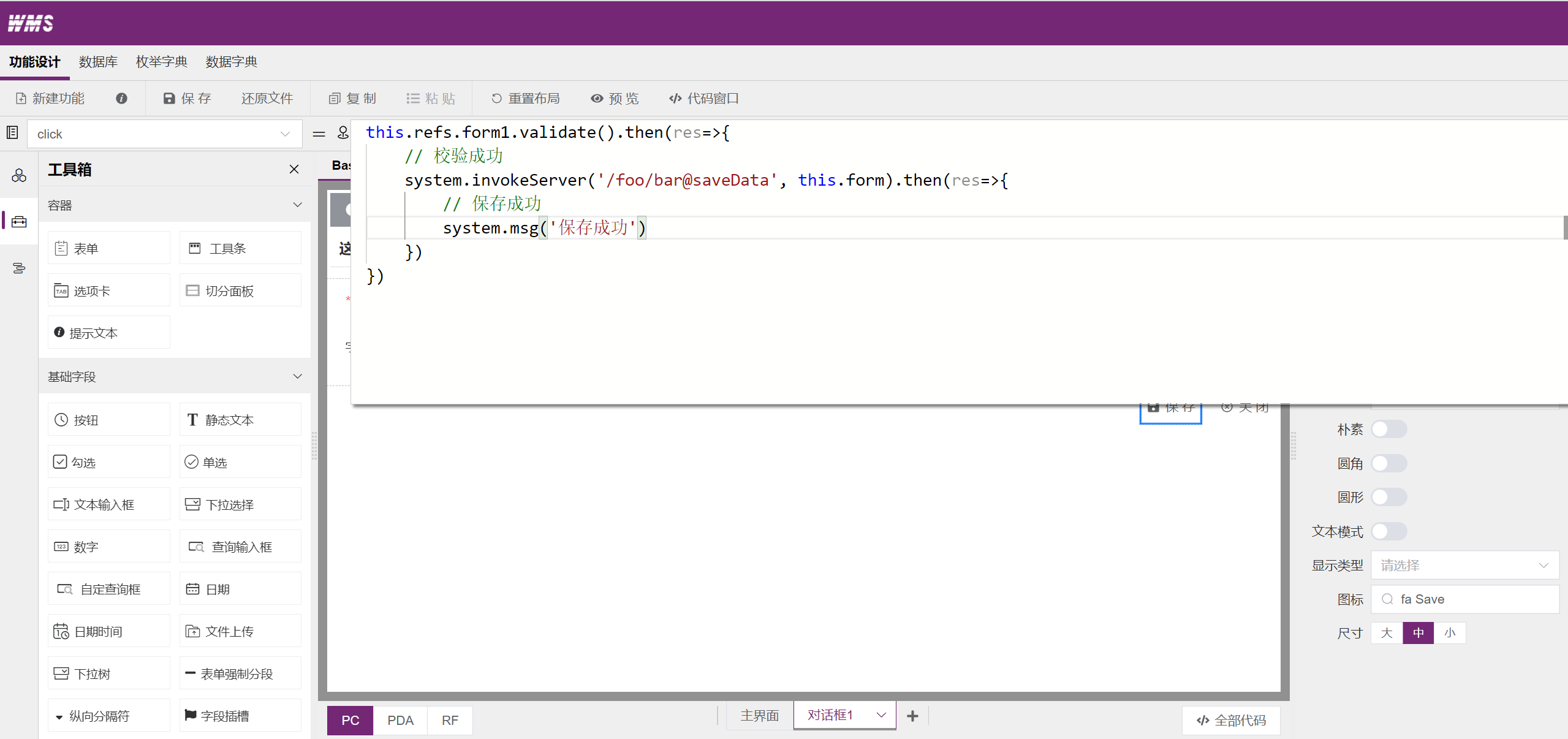Pick the 表单强制分段 form break item

coord(240,673)
